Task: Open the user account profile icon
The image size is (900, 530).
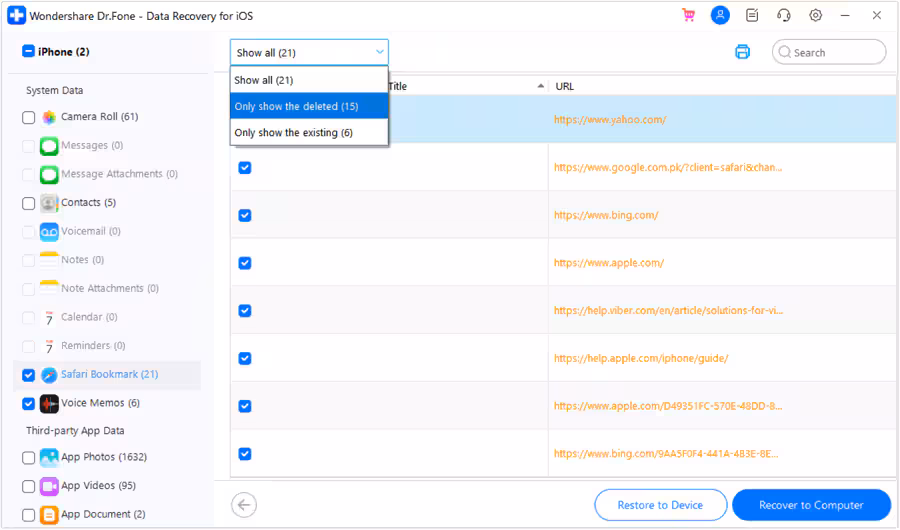Action: click(x=719, y=15)
